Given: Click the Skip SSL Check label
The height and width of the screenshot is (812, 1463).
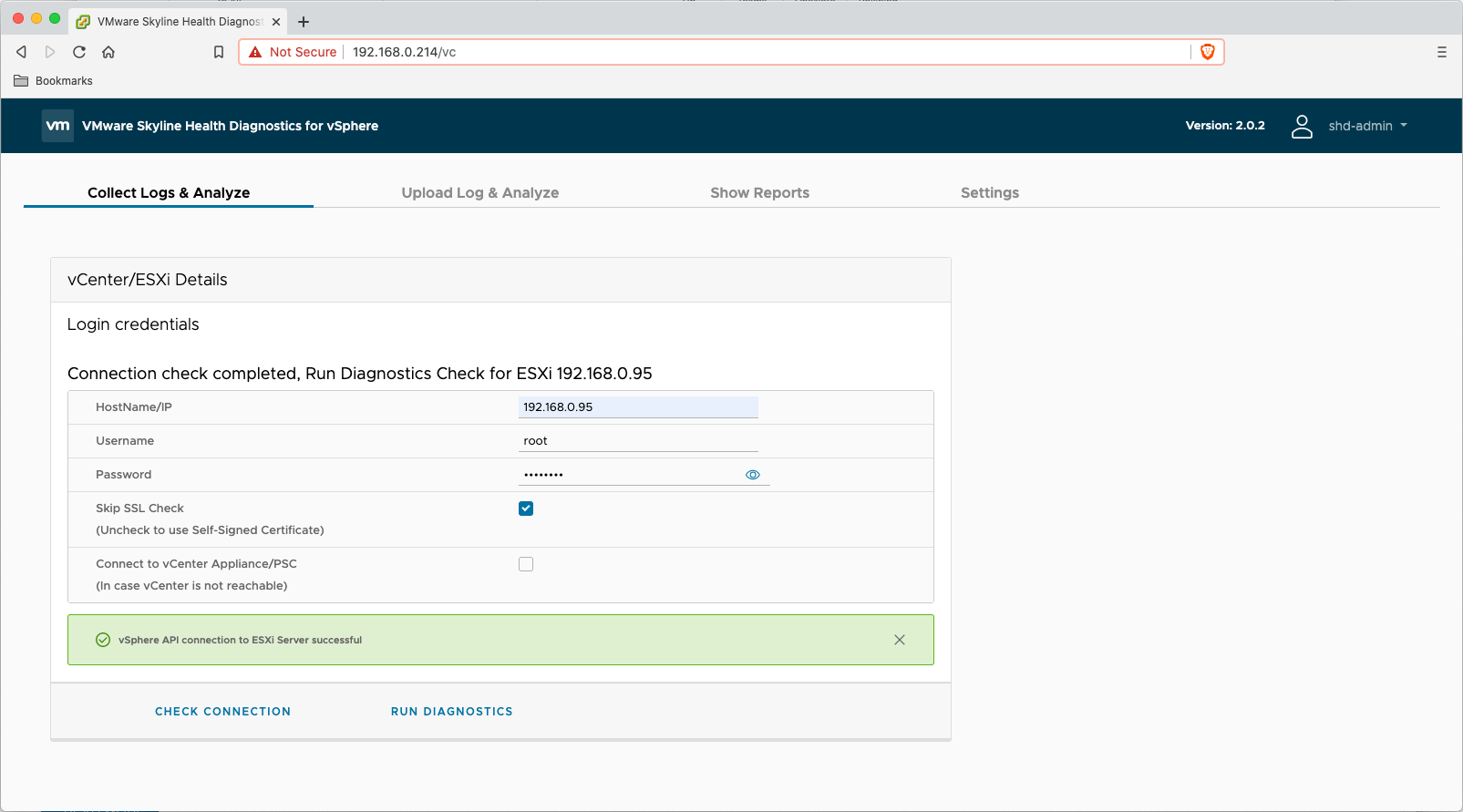Looking at the screenshot, I should [x=139, y=509].
